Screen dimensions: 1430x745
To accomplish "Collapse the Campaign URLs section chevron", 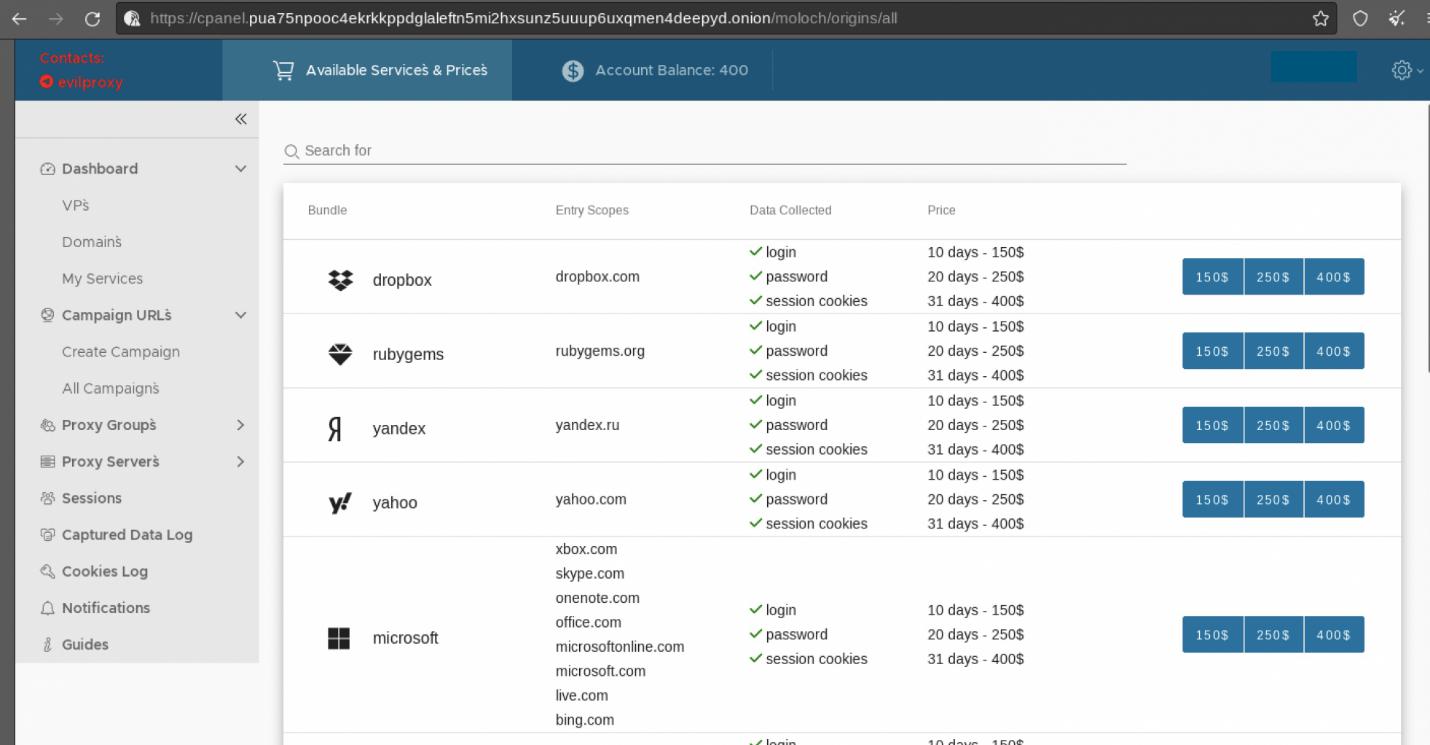I will click(x=240, y=315).
